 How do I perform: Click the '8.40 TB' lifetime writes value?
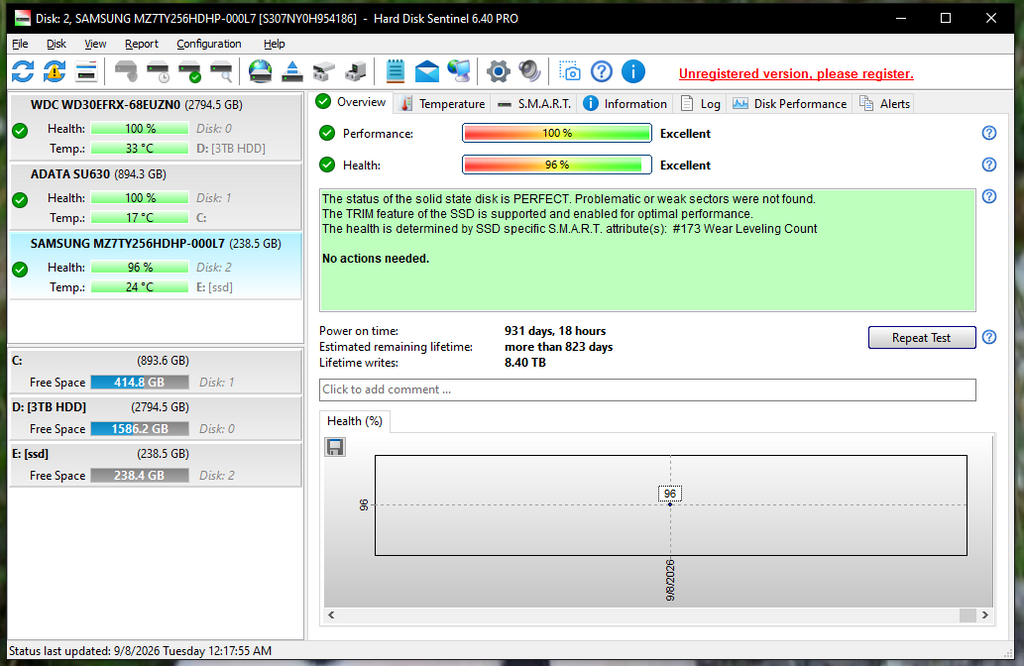coord(525,362)
